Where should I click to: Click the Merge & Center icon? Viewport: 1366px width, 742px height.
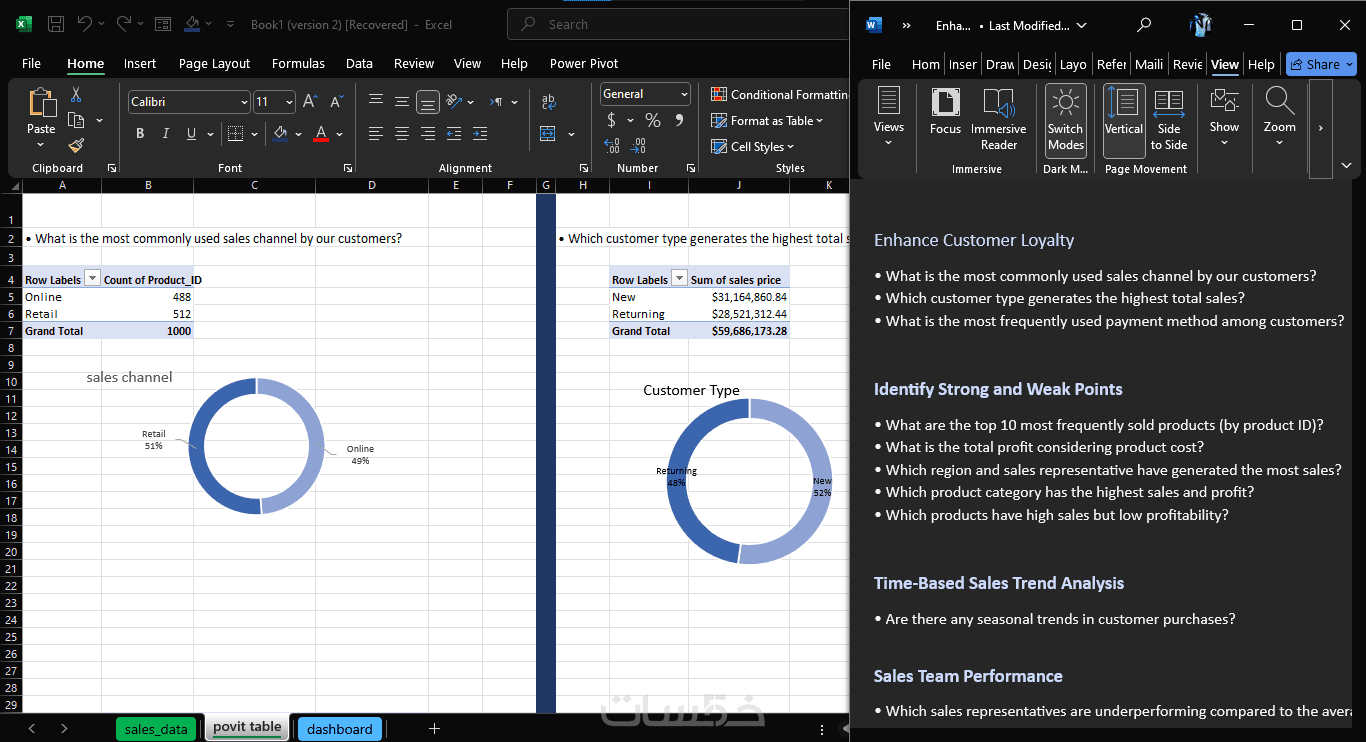(548, 134)
